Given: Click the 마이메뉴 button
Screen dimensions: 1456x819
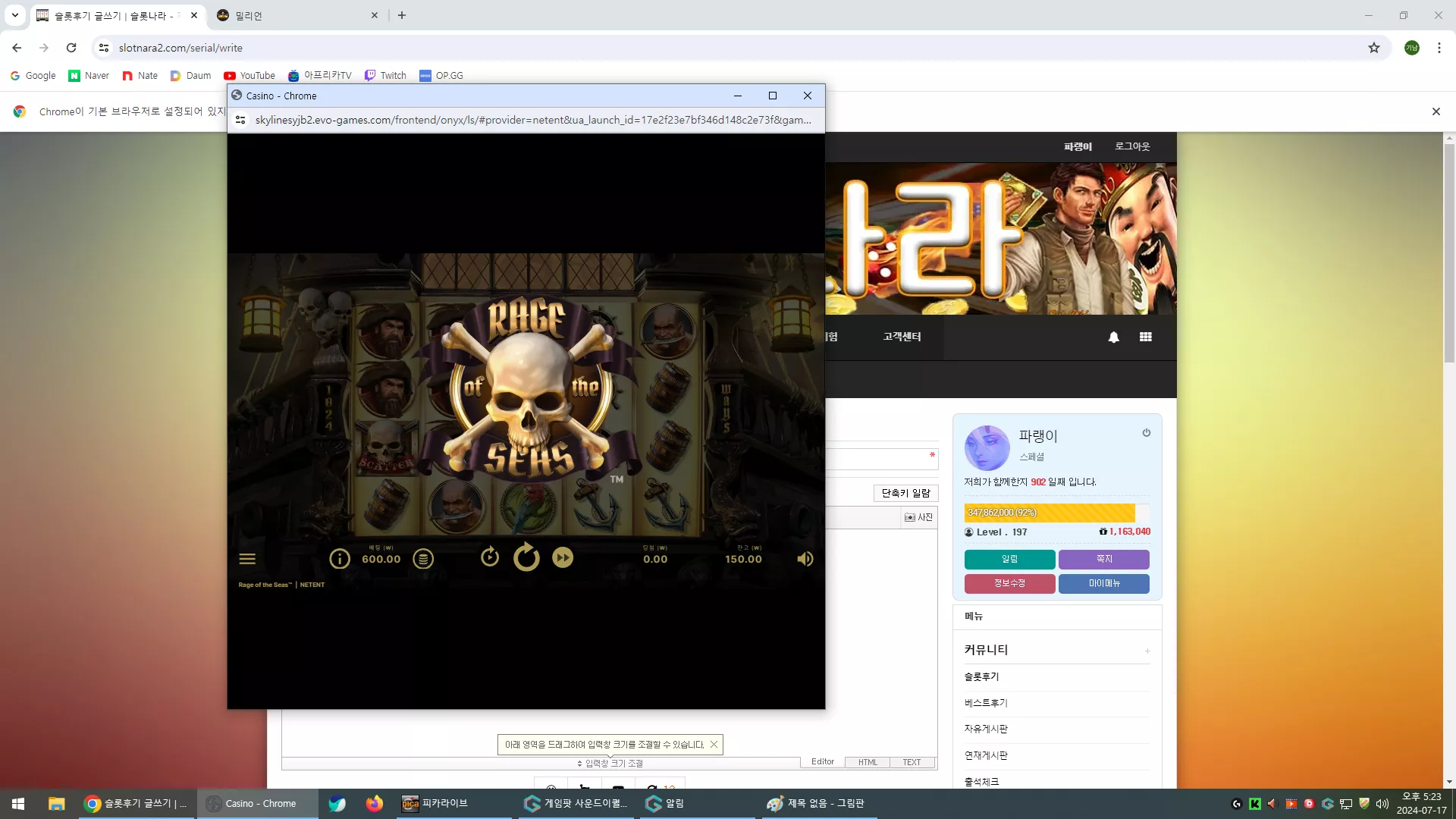Looking at the screenshot, I should [1104, 583].
